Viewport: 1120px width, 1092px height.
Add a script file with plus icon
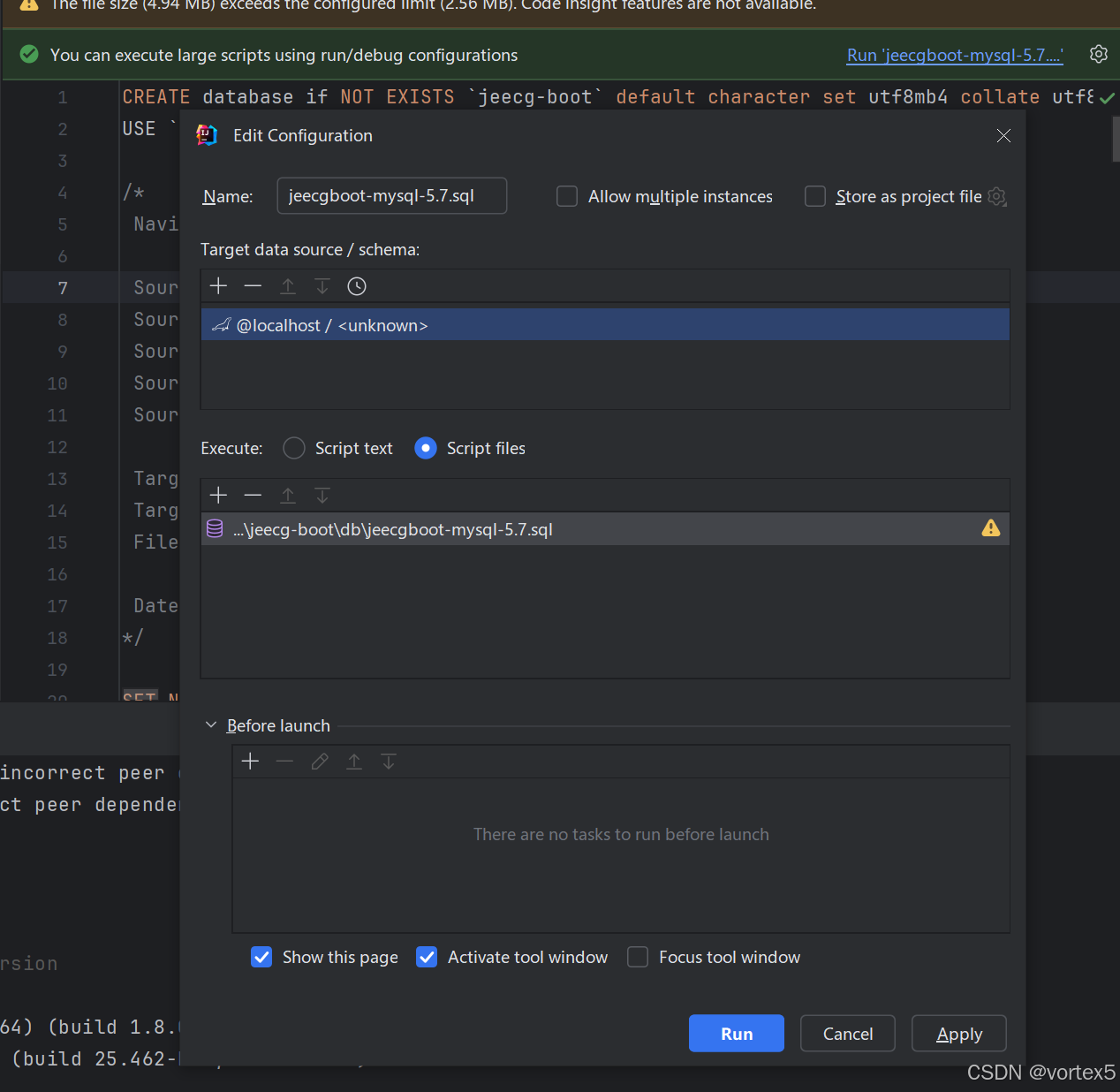218,496
